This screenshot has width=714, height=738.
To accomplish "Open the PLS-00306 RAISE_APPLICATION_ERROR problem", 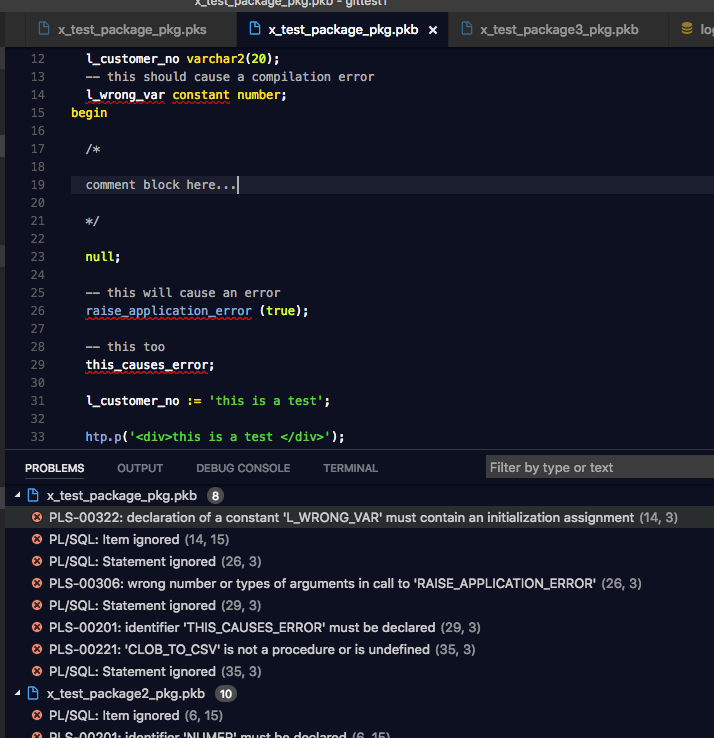I will 360,584.
